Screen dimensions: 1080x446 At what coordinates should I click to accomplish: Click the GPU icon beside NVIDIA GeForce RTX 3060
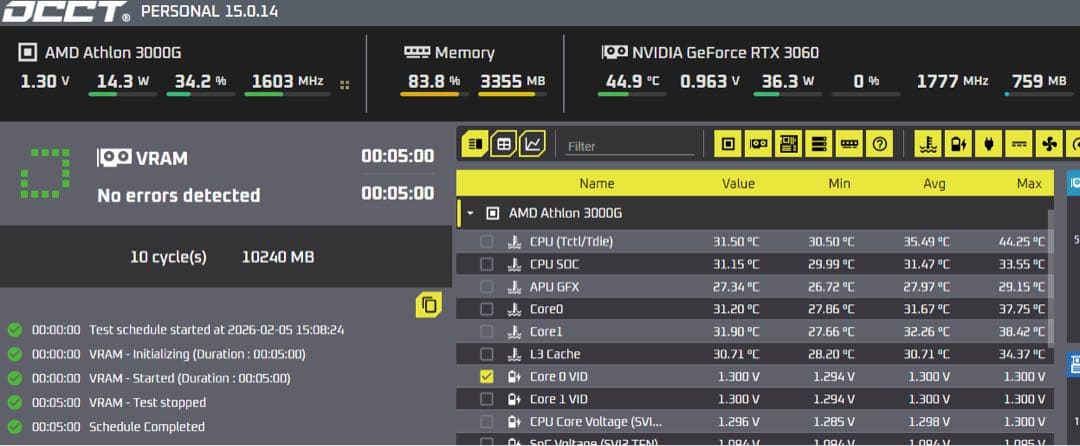[614, 52]
